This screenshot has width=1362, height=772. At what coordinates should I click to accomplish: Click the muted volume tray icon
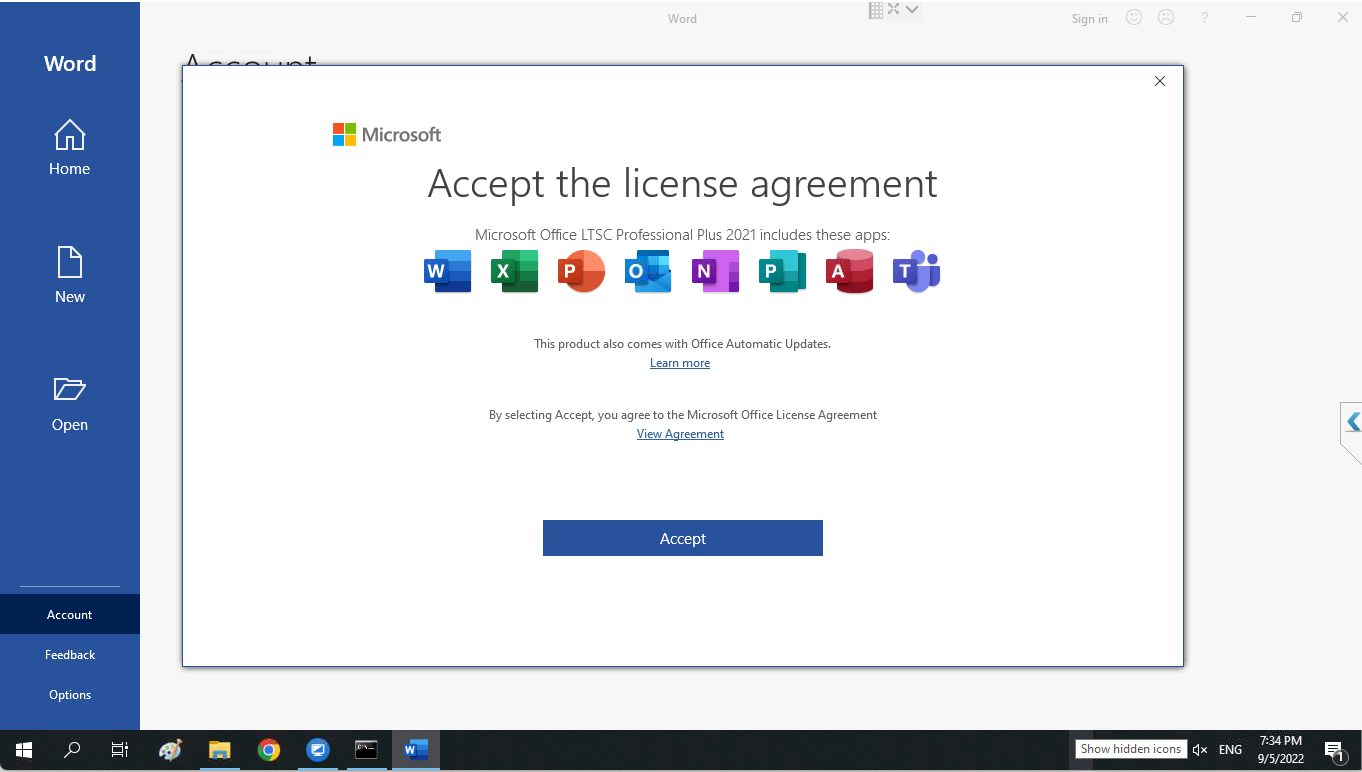point(1201,749)
